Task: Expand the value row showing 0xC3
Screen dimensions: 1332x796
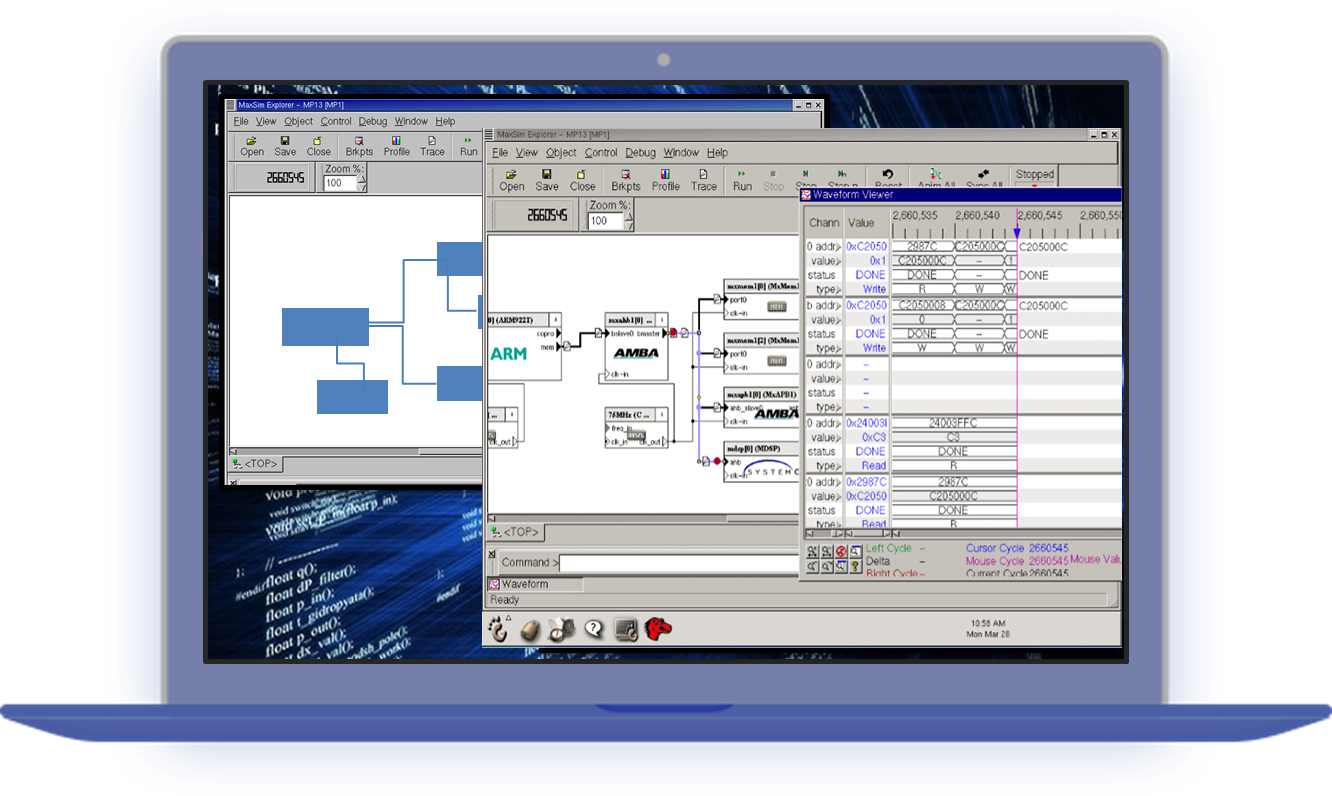Action: click(x=839, y=437)
